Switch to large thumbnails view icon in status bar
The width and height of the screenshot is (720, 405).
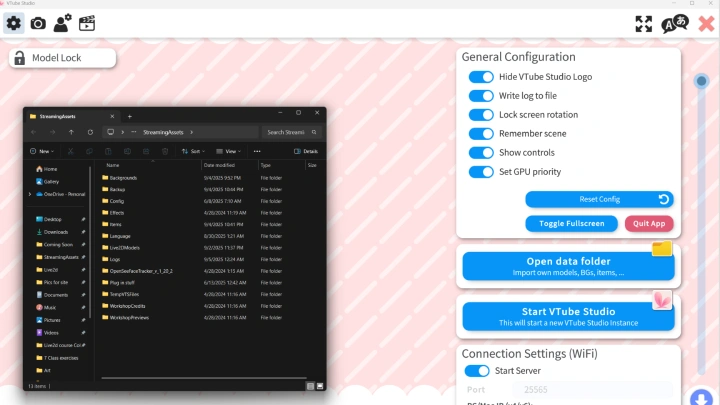[320, 386]
